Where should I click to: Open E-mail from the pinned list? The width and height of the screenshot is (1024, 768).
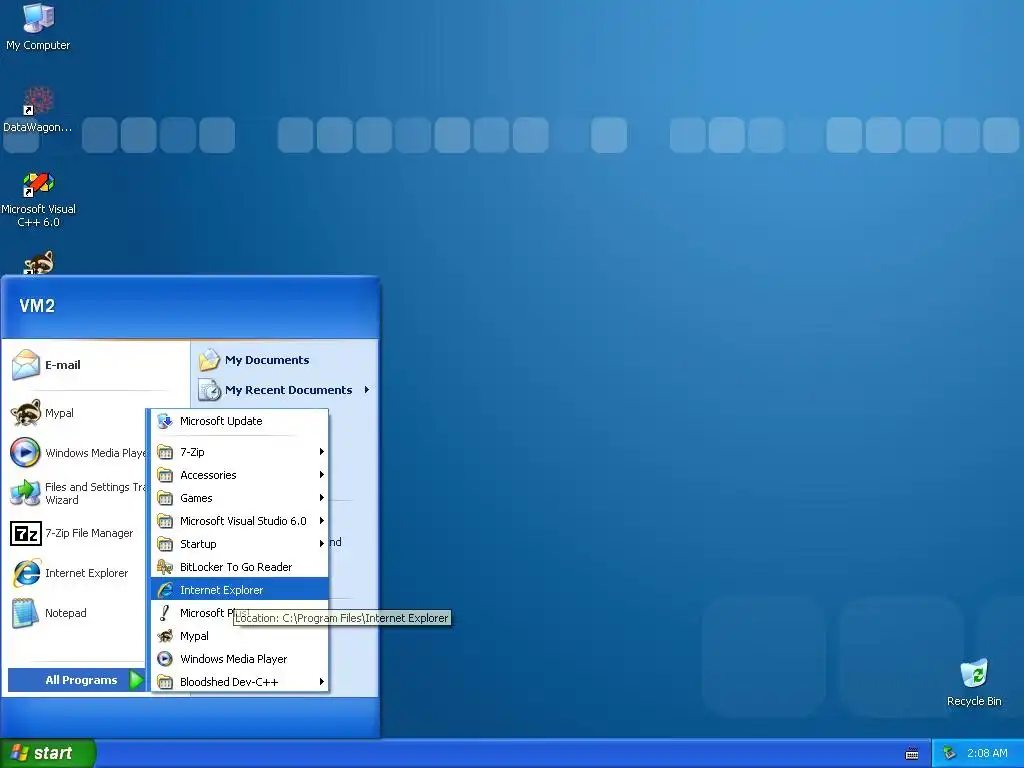pyautogui.click(x=95, y=365)
